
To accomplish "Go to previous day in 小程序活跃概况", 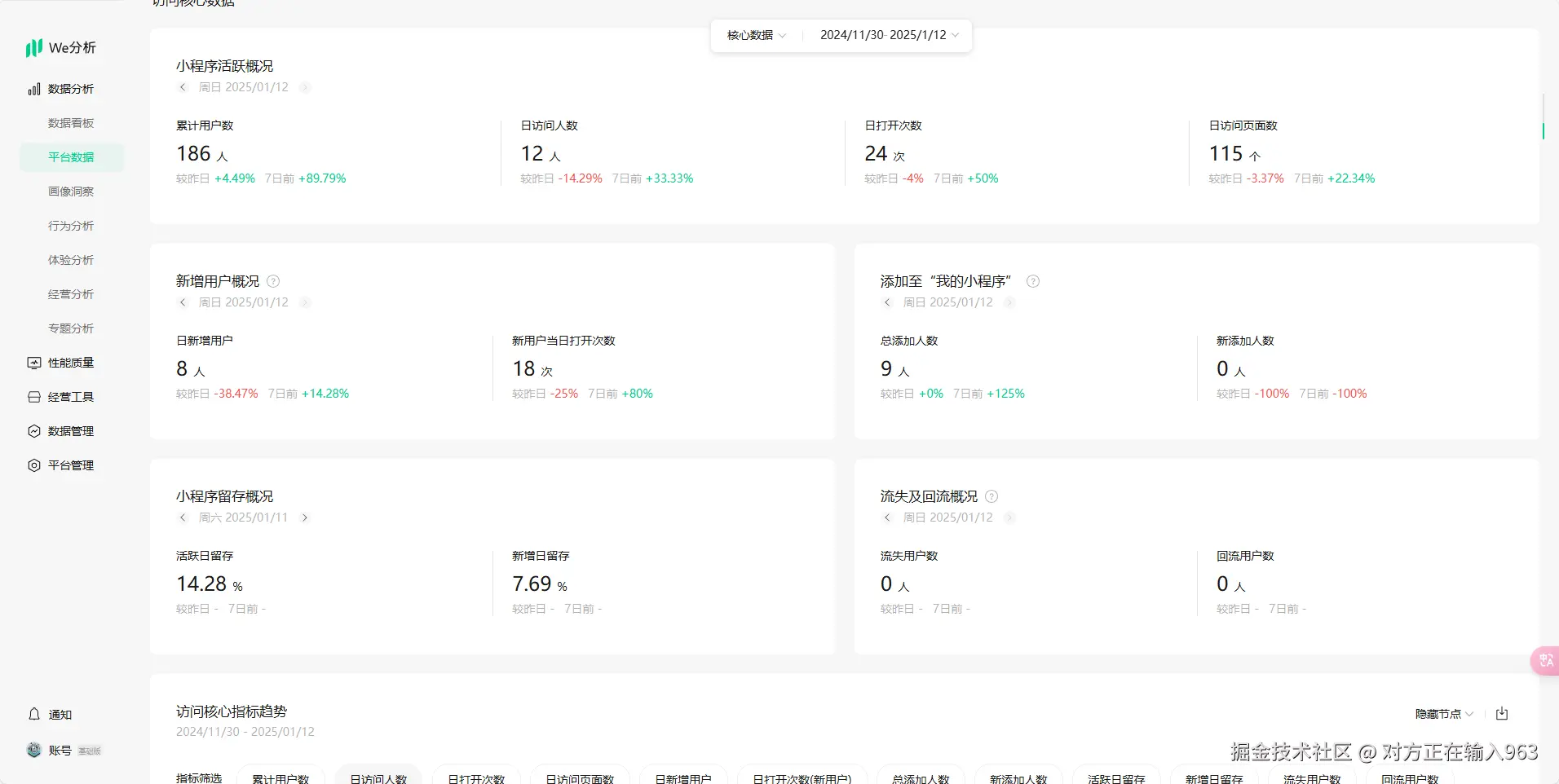I will click(x=183, y=87).
